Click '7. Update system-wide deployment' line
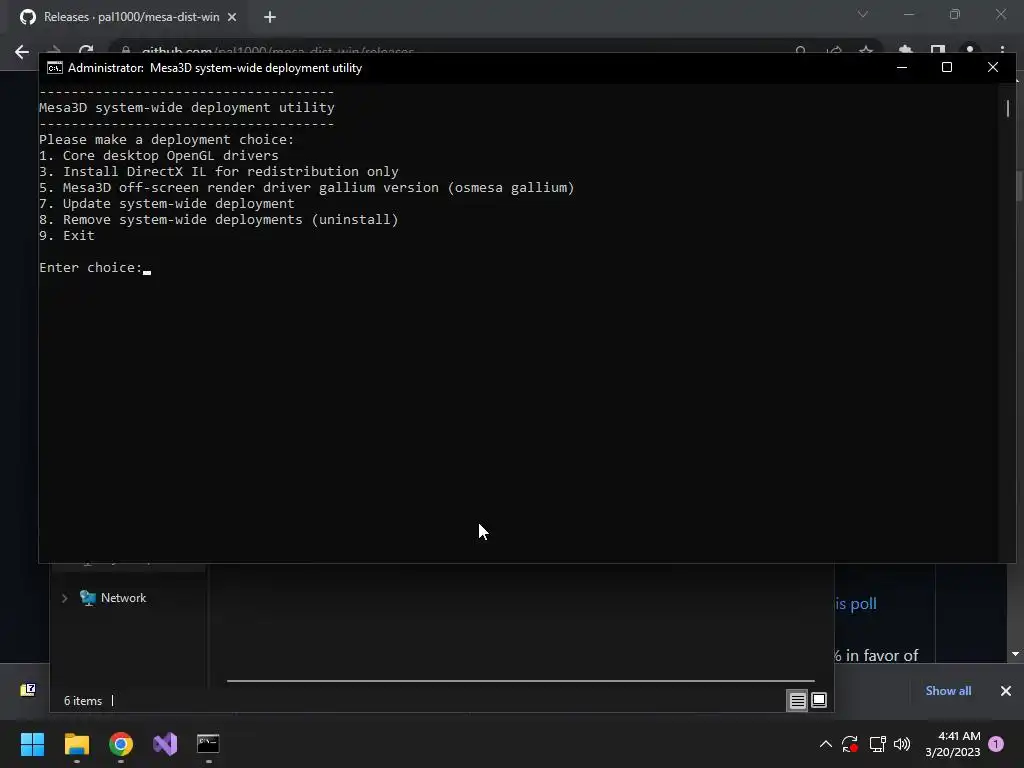The width and height of the screenshot is (1024, 768). pyautogui.click(x=167, y=204)
